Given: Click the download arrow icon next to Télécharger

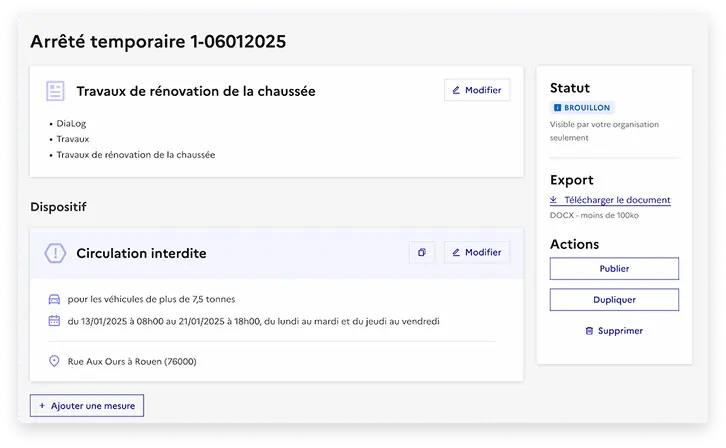Looking at the screenshot, I should click(553, 199).
